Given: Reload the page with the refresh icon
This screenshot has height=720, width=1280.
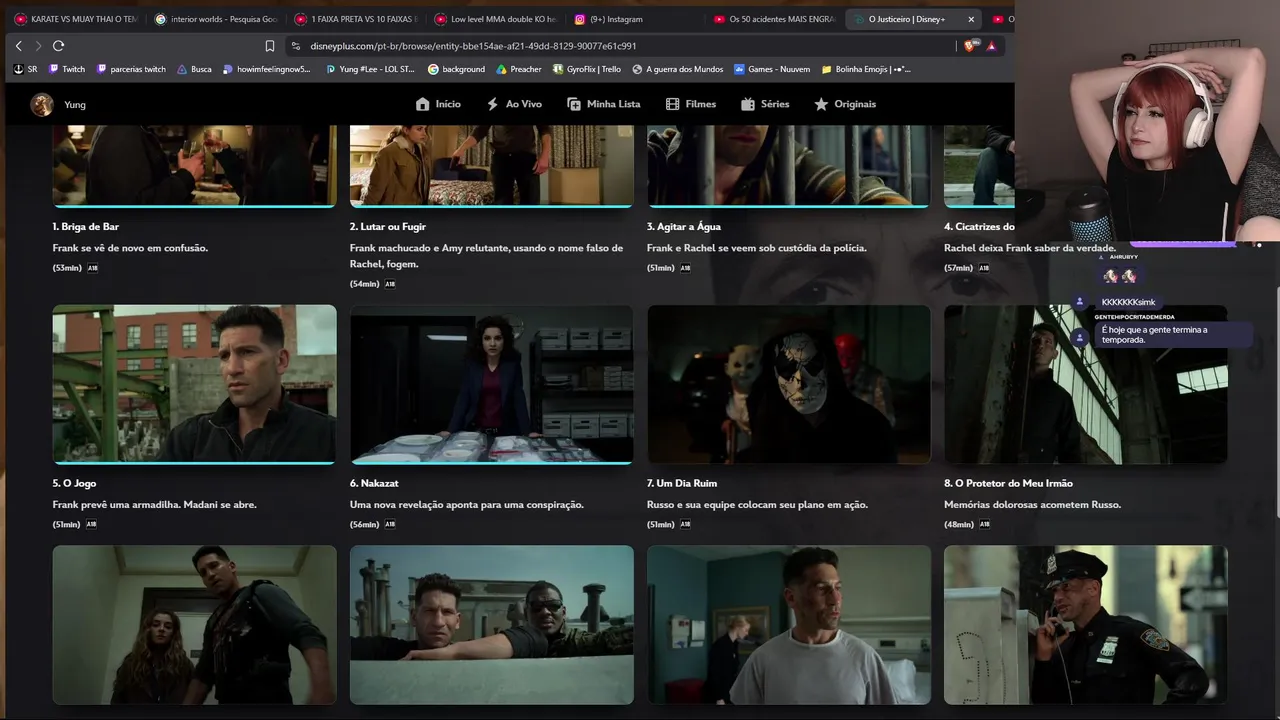Looking at the screenshot, I should click(x=58, y=46).
